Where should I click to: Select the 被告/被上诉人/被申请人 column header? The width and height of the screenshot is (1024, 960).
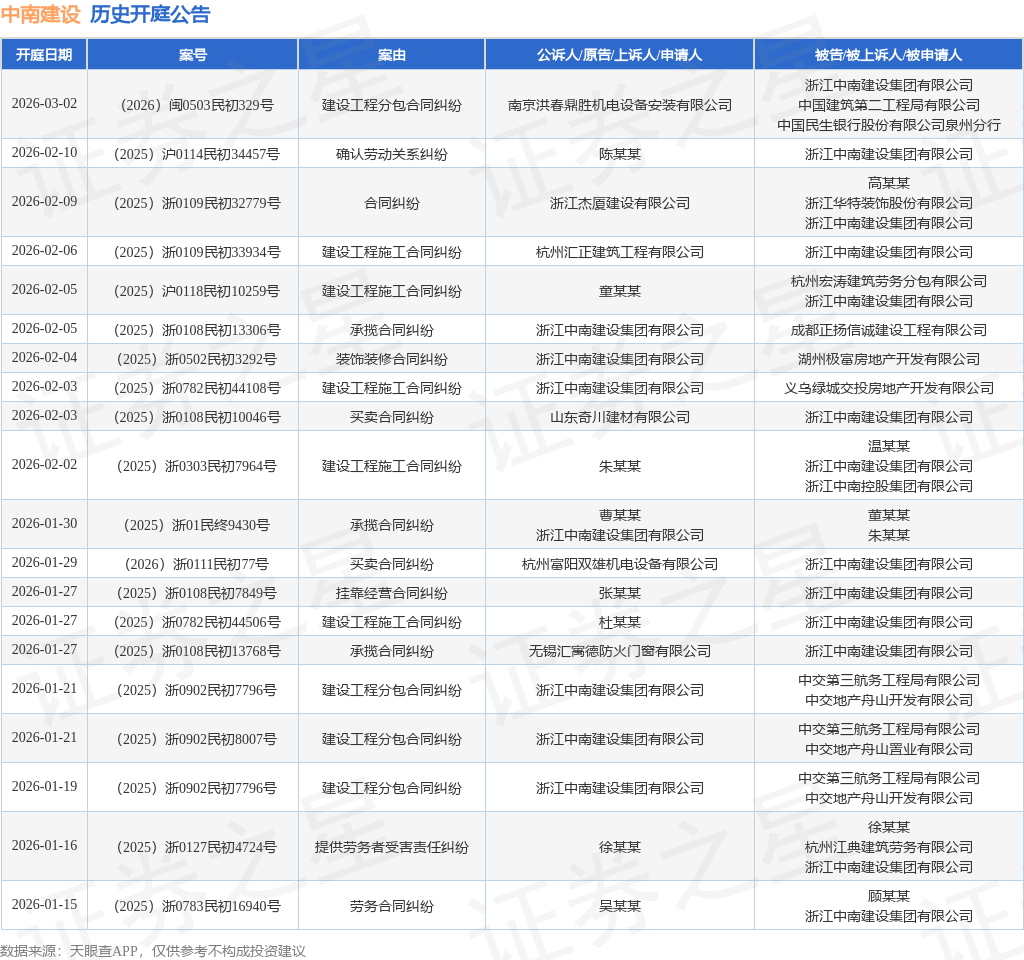[888, 55]
